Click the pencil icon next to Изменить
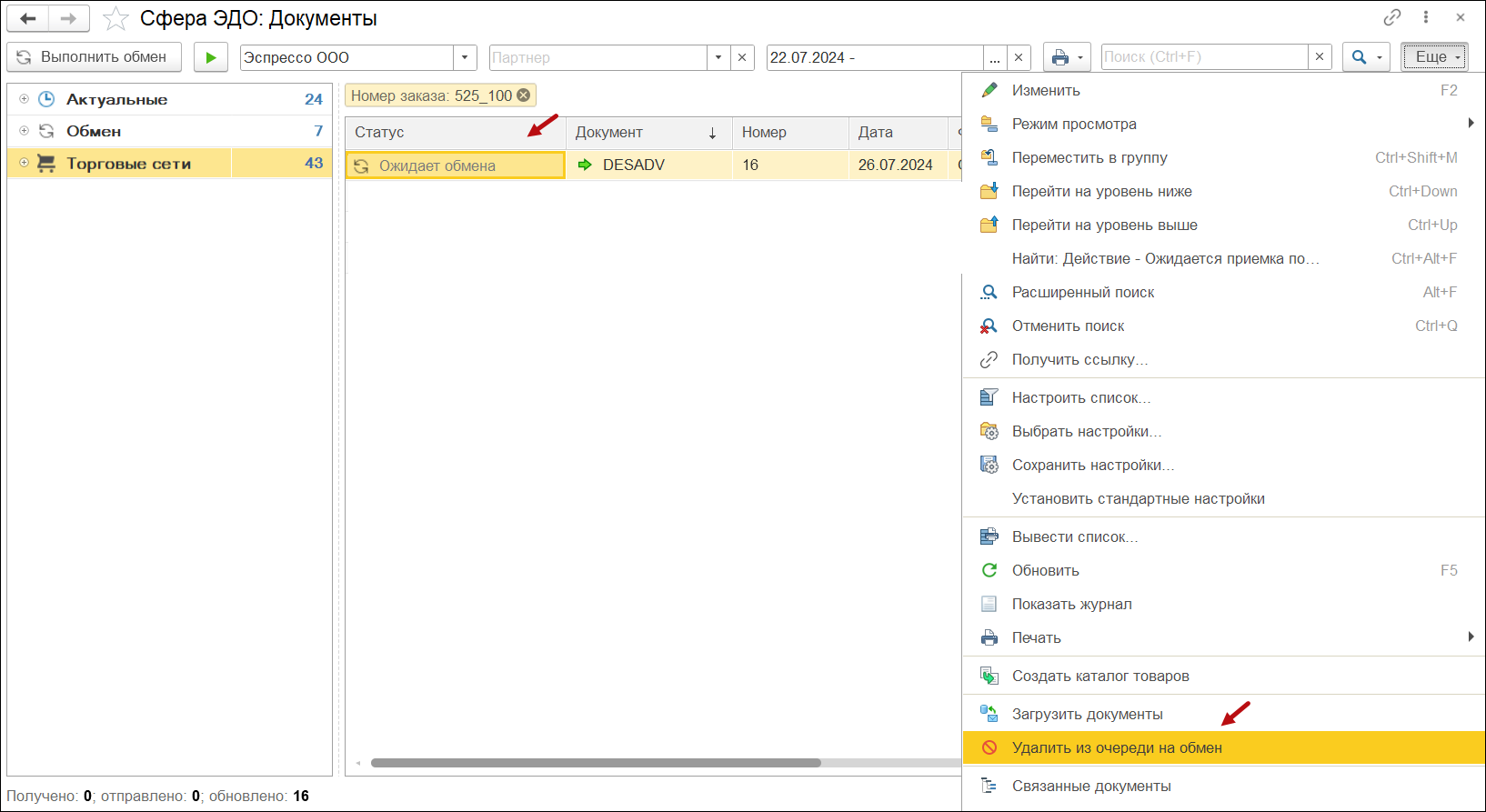The width and height of the screenshot is (1486, 812). [x=989, y=90]
